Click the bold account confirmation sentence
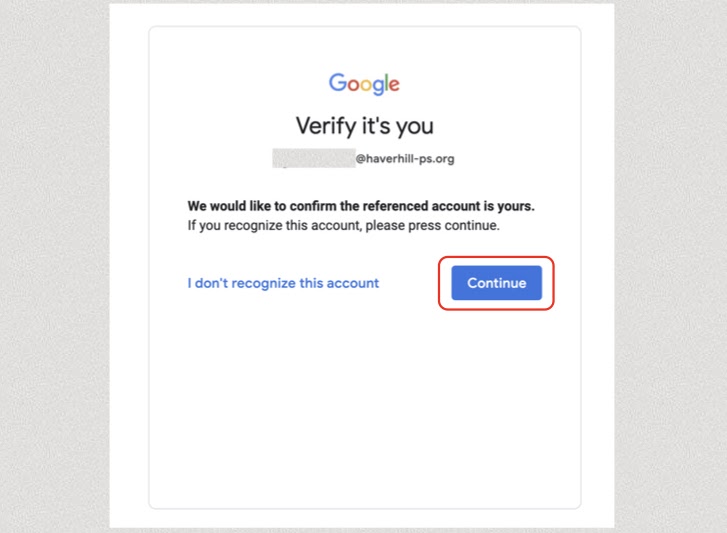This screenshot has height=533, width=727. coord(361,206)
